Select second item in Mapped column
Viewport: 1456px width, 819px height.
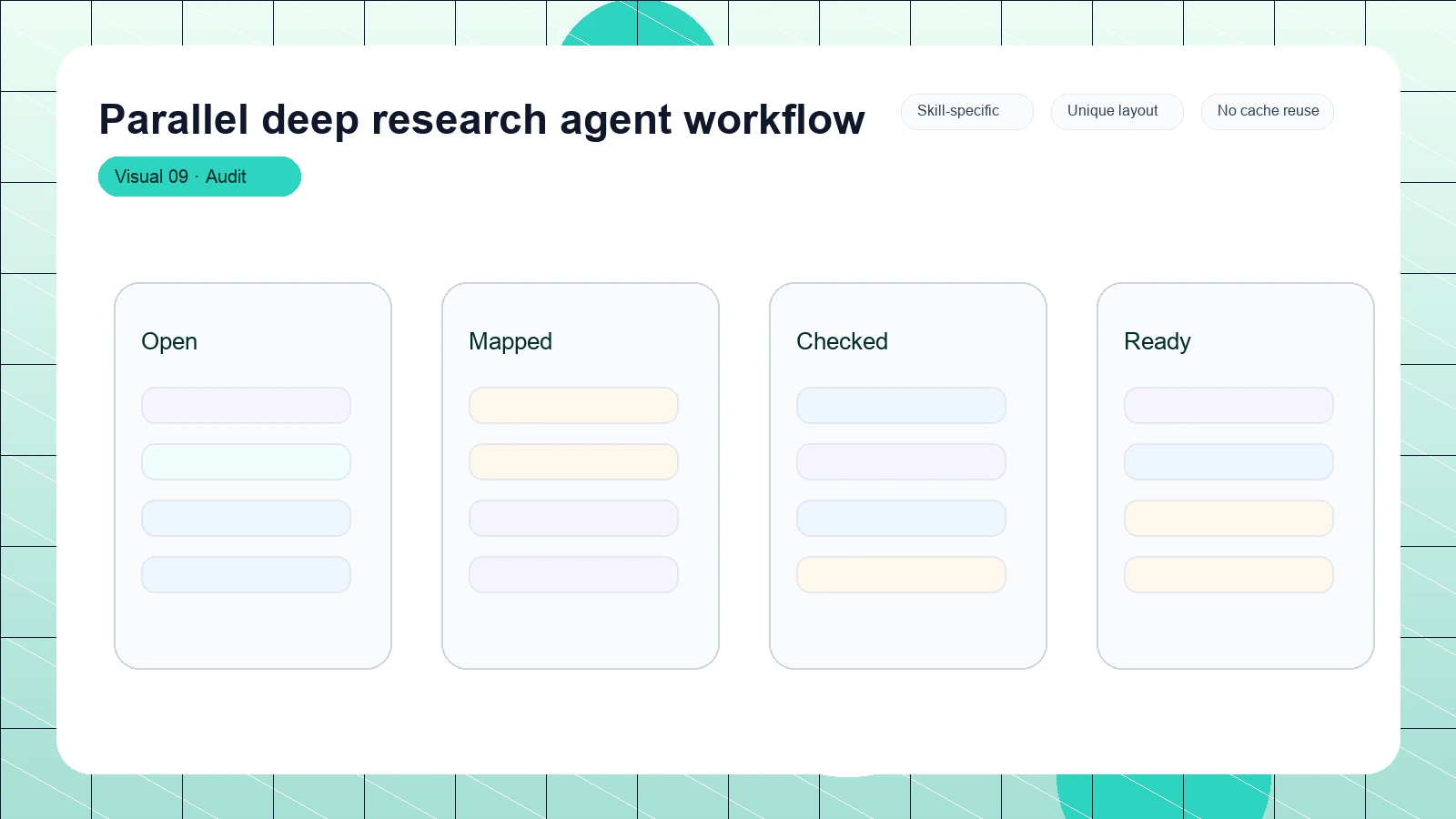point(573,461)
